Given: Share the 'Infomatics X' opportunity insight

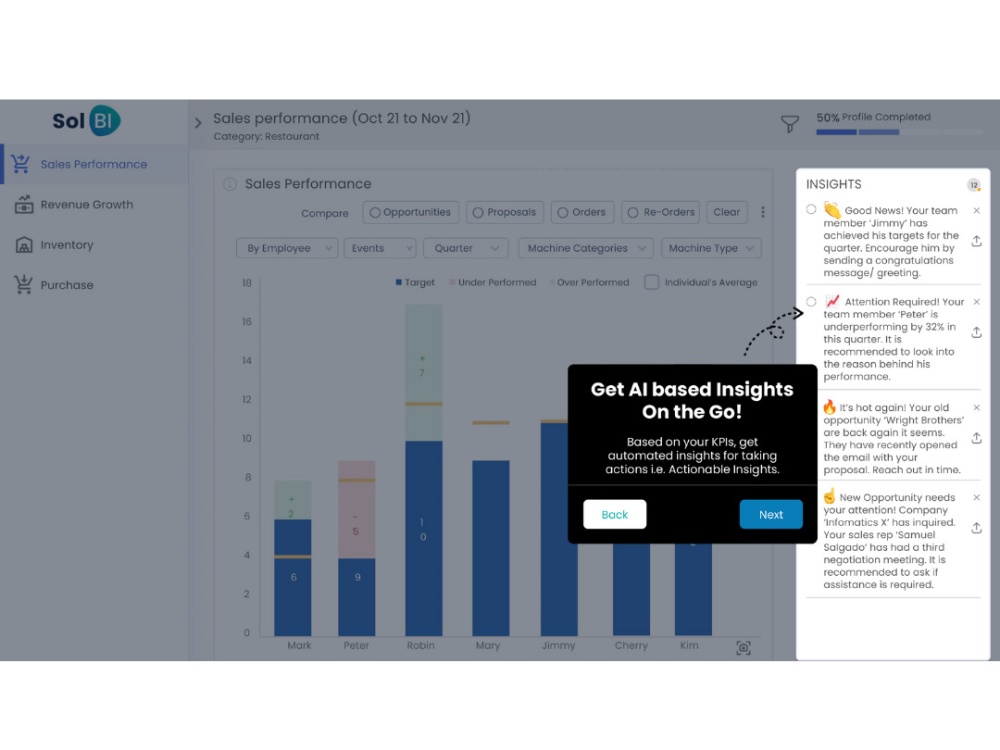Looking at the screenshot, I should point(976,528).
